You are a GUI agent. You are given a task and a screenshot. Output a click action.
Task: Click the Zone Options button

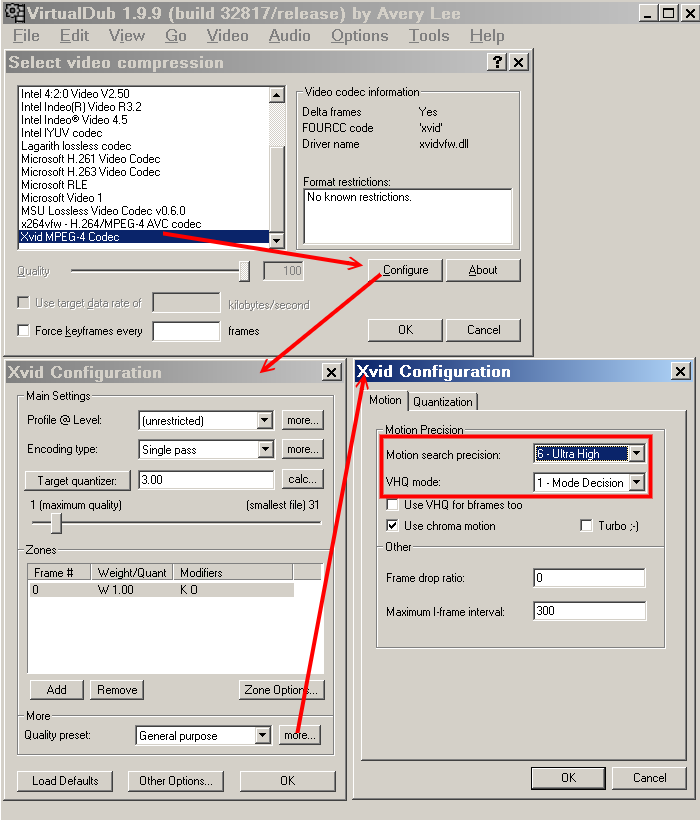coord(282,690)
